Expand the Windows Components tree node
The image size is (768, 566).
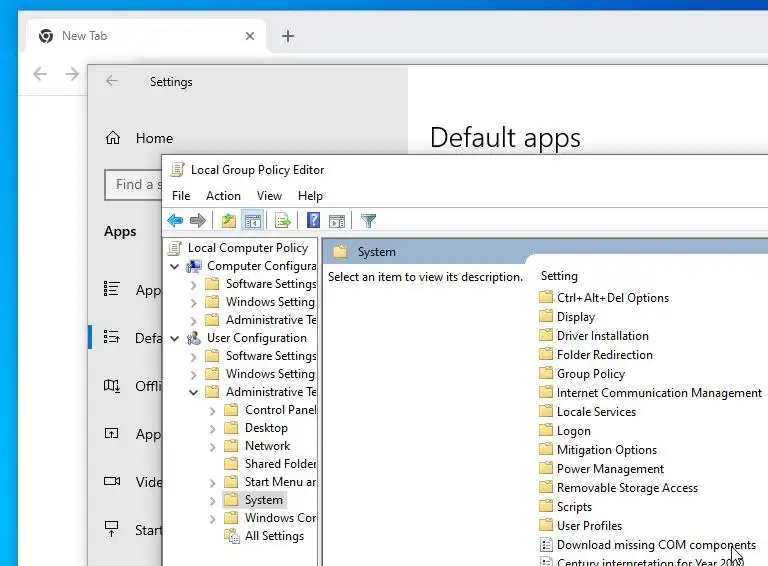click(213, 519)
